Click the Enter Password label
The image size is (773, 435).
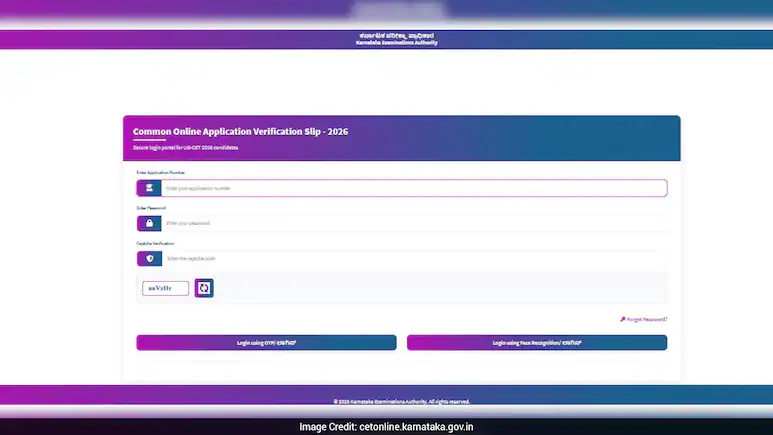[151, 208]
